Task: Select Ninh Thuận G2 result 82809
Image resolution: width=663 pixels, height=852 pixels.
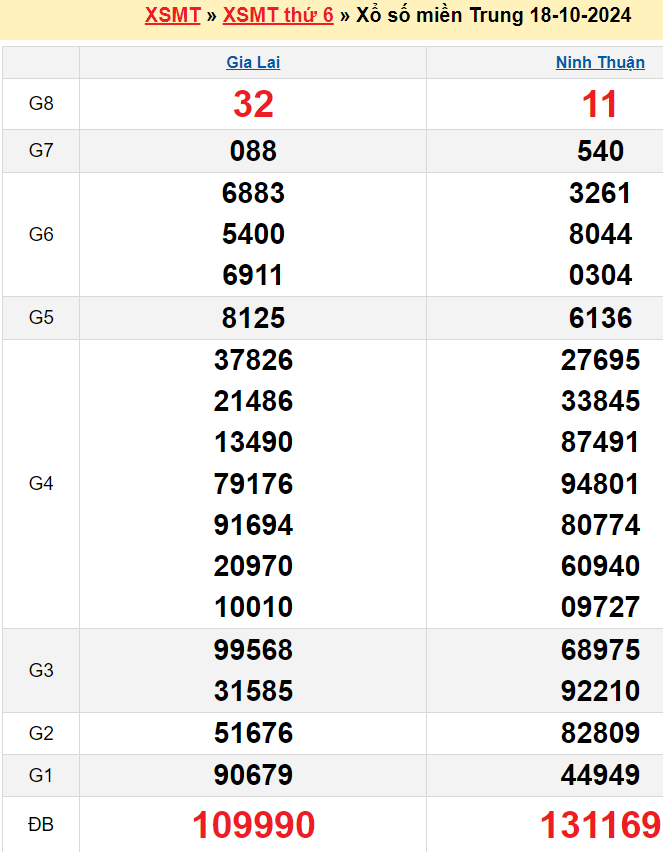Action: point(600,733)
